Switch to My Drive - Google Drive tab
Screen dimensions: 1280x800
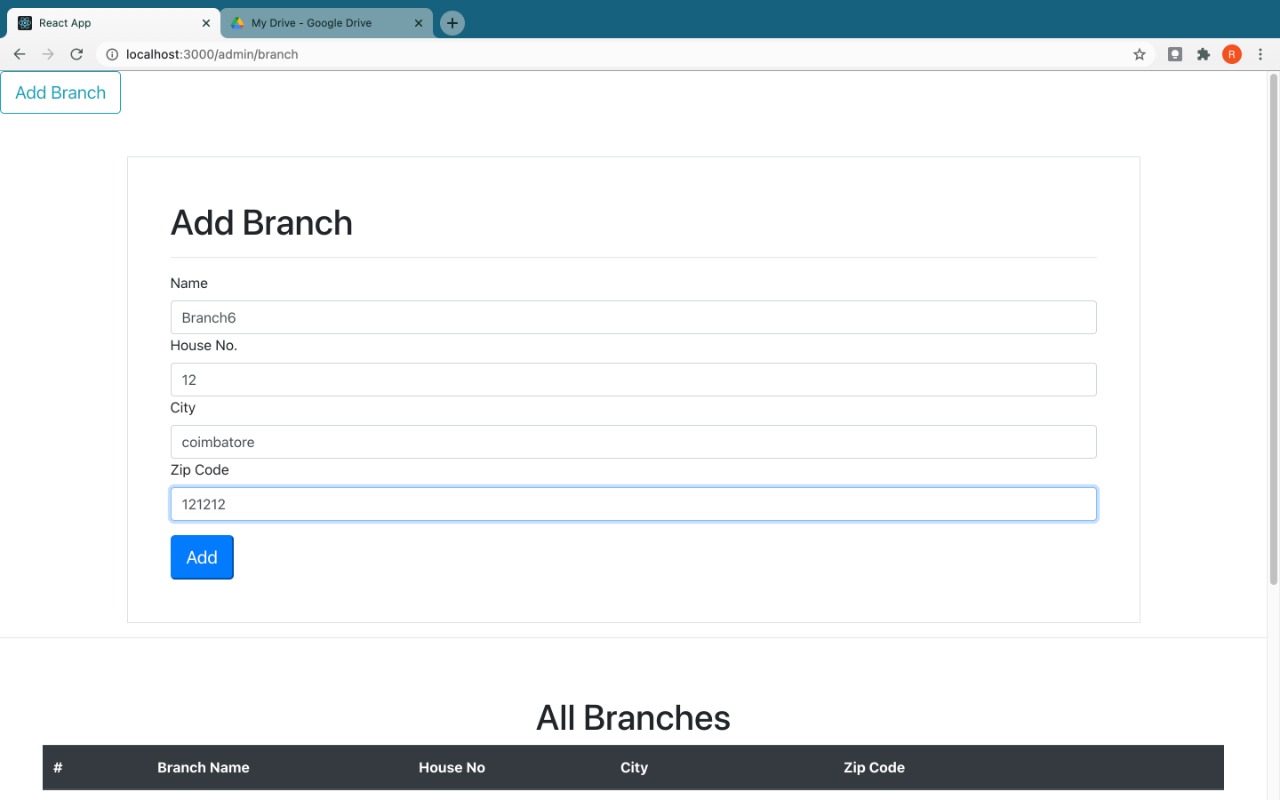click(310, 23)
